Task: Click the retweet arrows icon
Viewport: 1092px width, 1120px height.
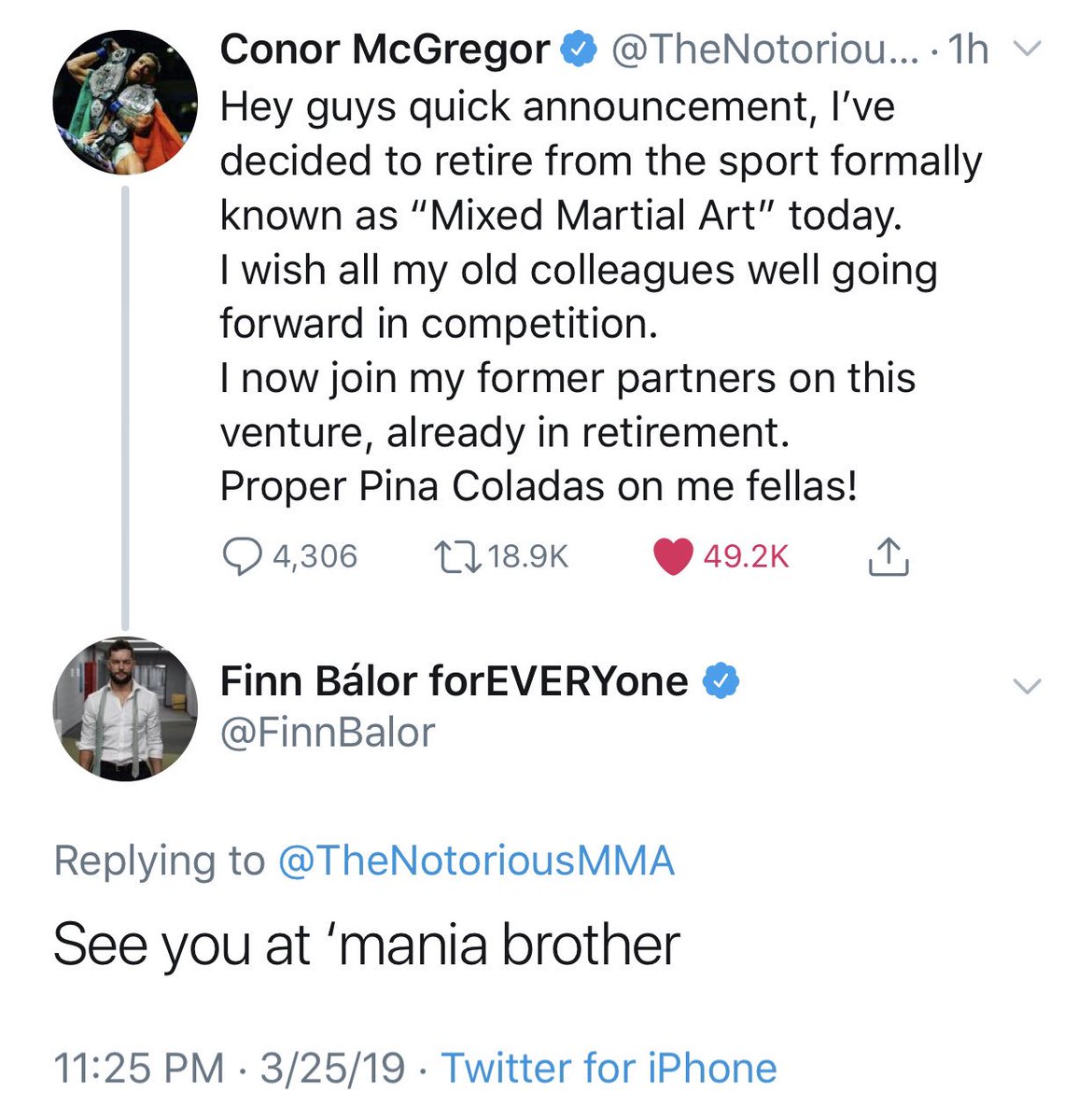Action: [457, 557]
